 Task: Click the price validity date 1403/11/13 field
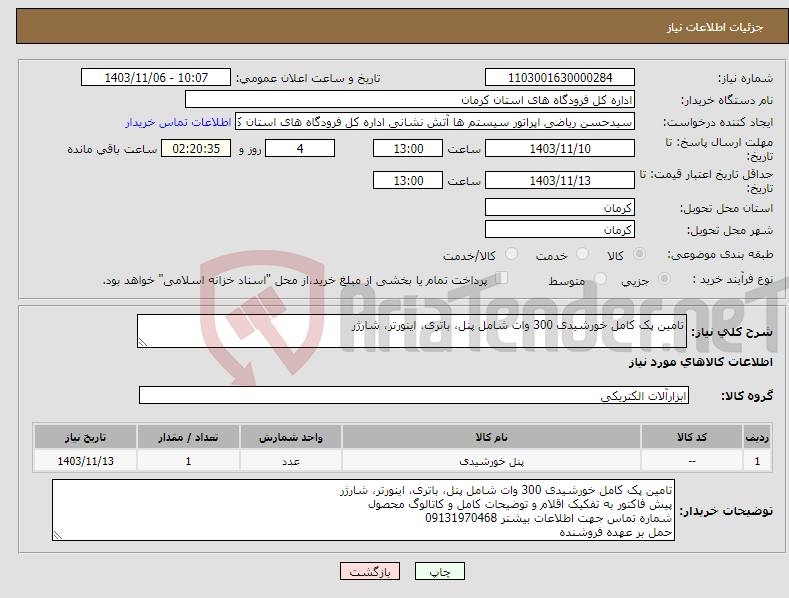click(x=560, y=180)
